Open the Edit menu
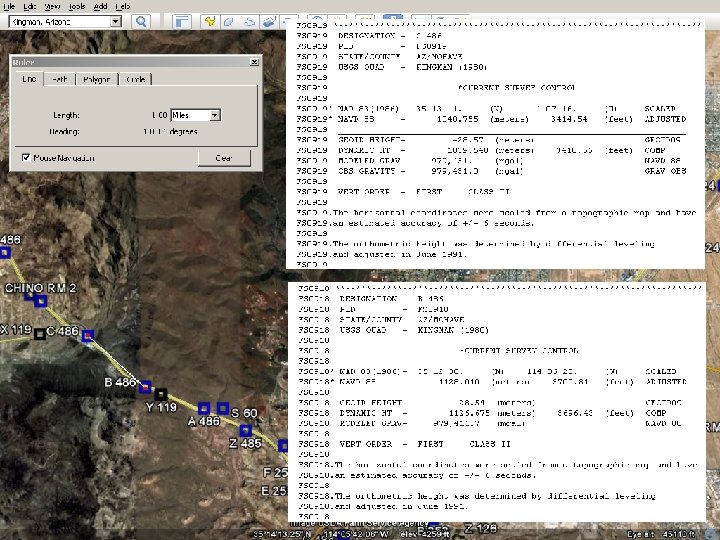 29,6
